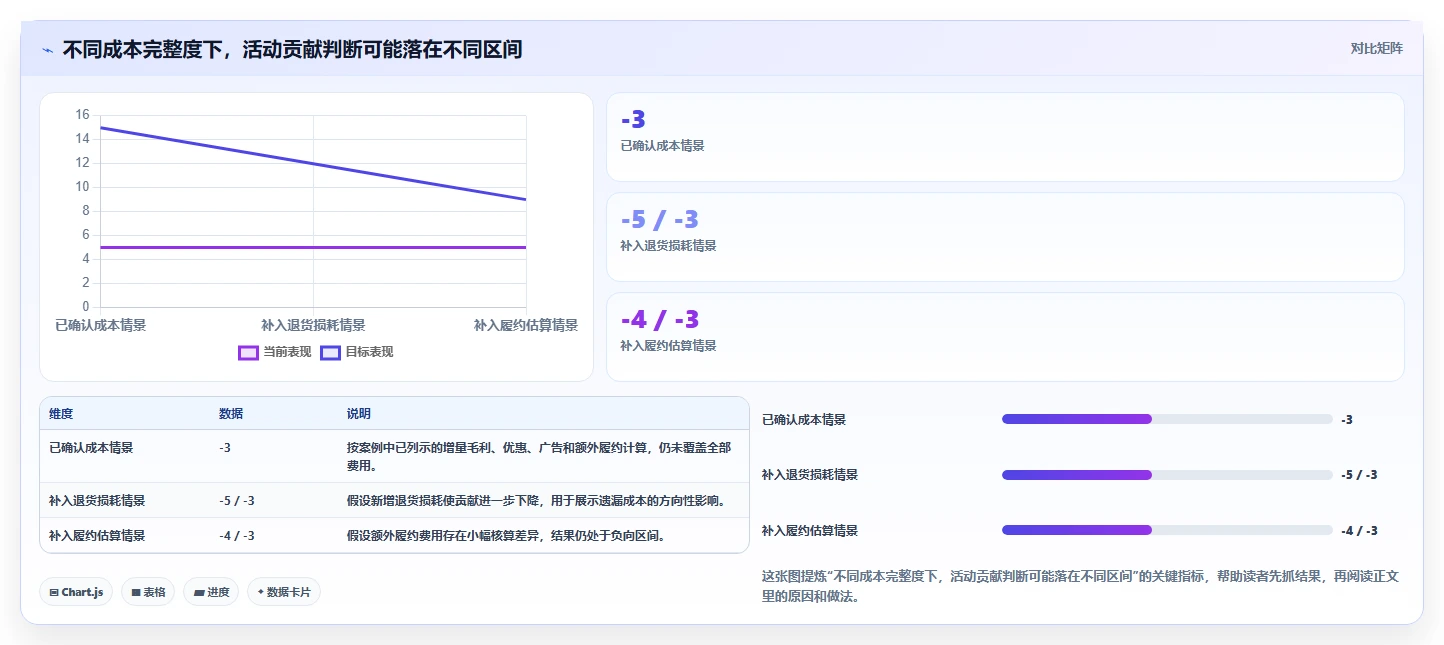The height and width of the screenshot is (645, 1444).
Task: Click the -5 / -3 value right of the progress bar
Action: point(1359,475)
